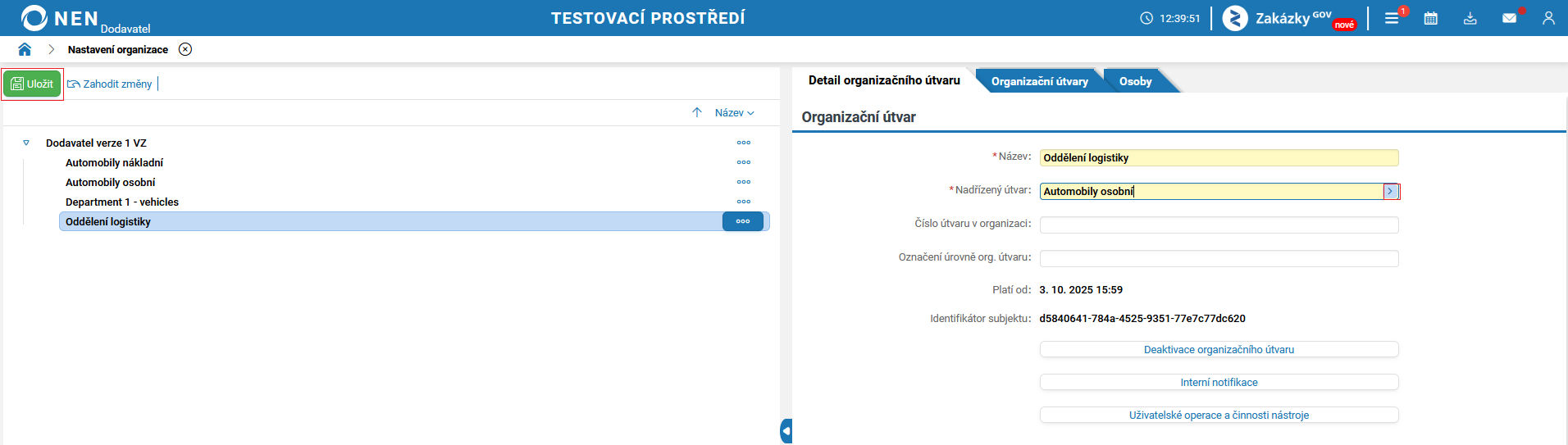Open Nadřízený útvar lookup arrow
1568x445 pixels.
point(1391,191)
